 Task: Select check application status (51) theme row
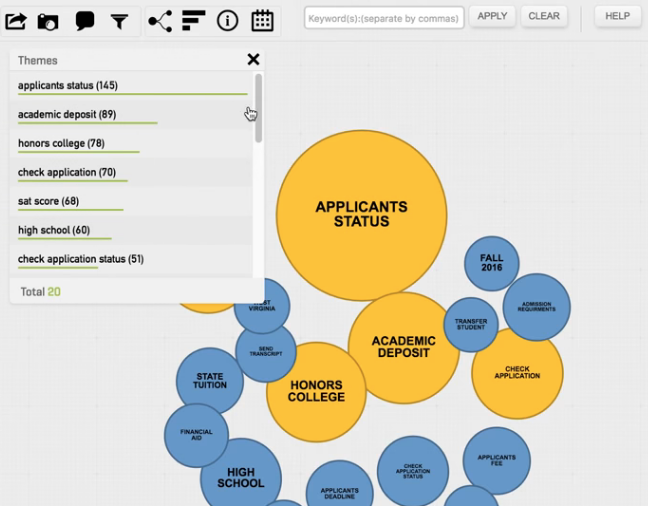[131, 260]
